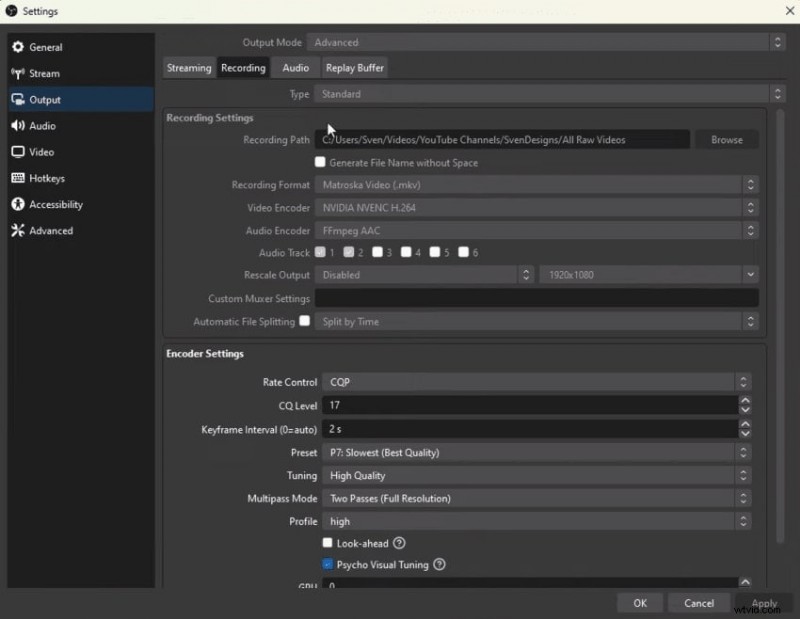Click the Cancel button
This screenshot has height=619, width=800.
[698, 603]
